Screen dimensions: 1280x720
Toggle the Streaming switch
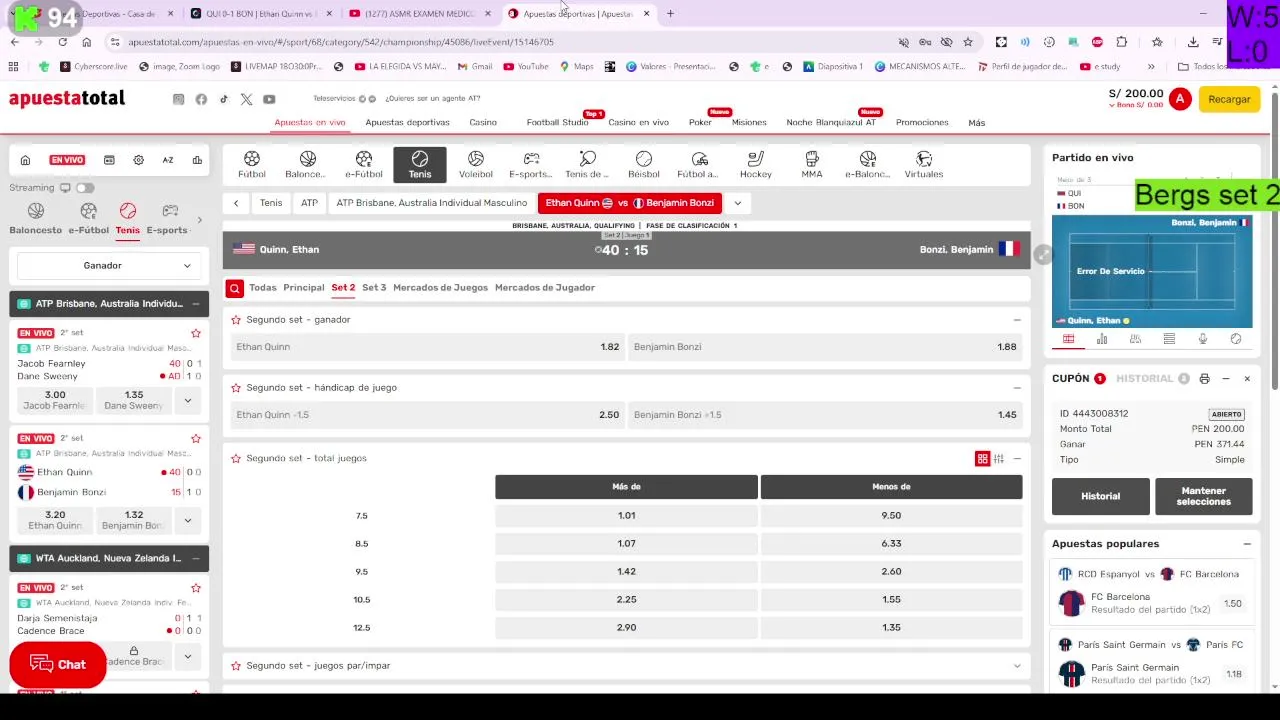(x=85, y=188)
